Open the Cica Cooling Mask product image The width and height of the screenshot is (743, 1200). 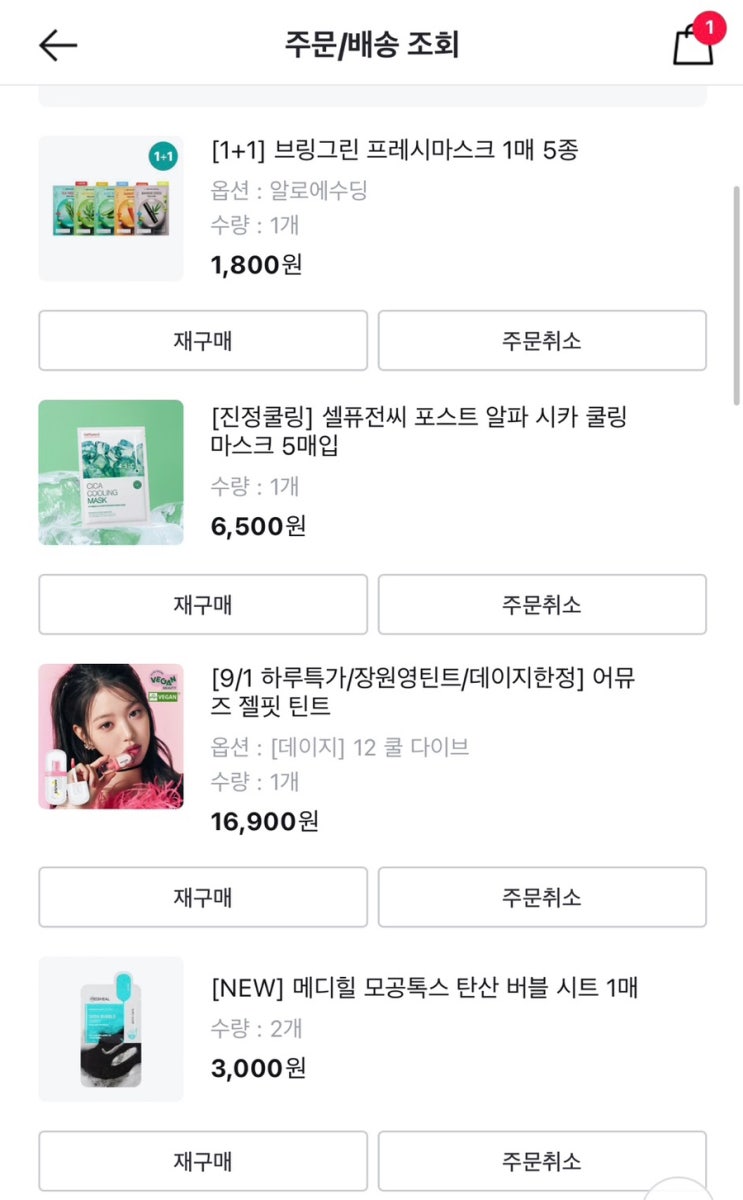click(x=111, y=472)
